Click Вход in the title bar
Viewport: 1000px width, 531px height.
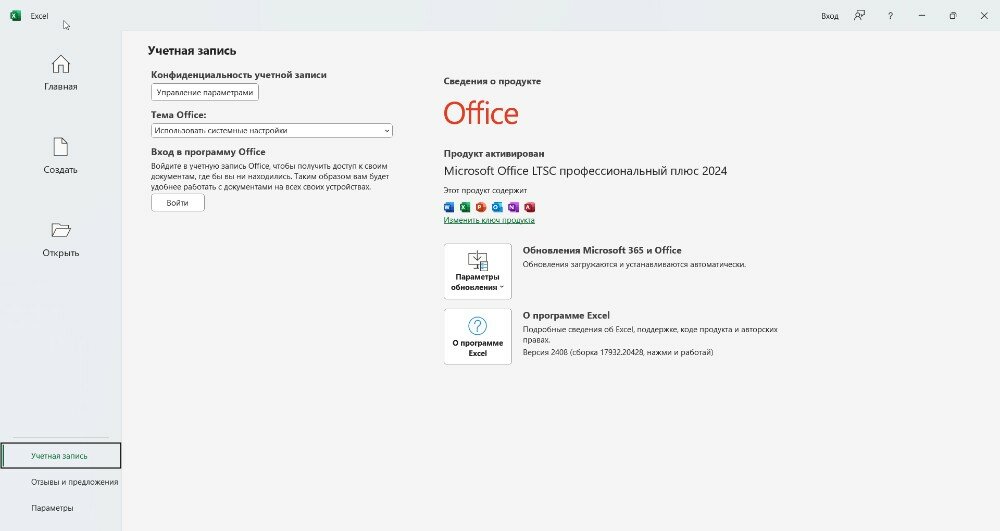[x=830, y=16]
